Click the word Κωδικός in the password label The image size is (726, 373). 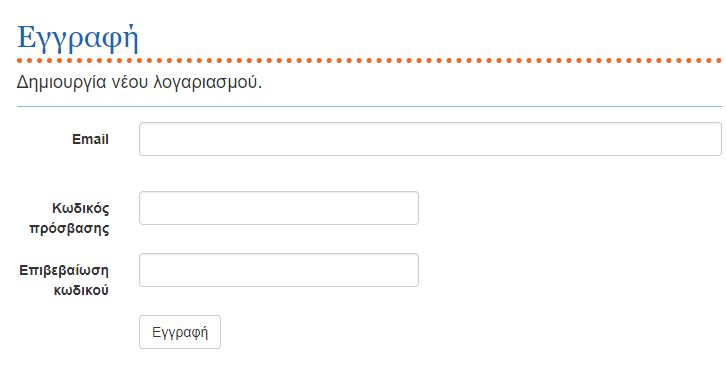pyautogui.click(x=81, y=208)
